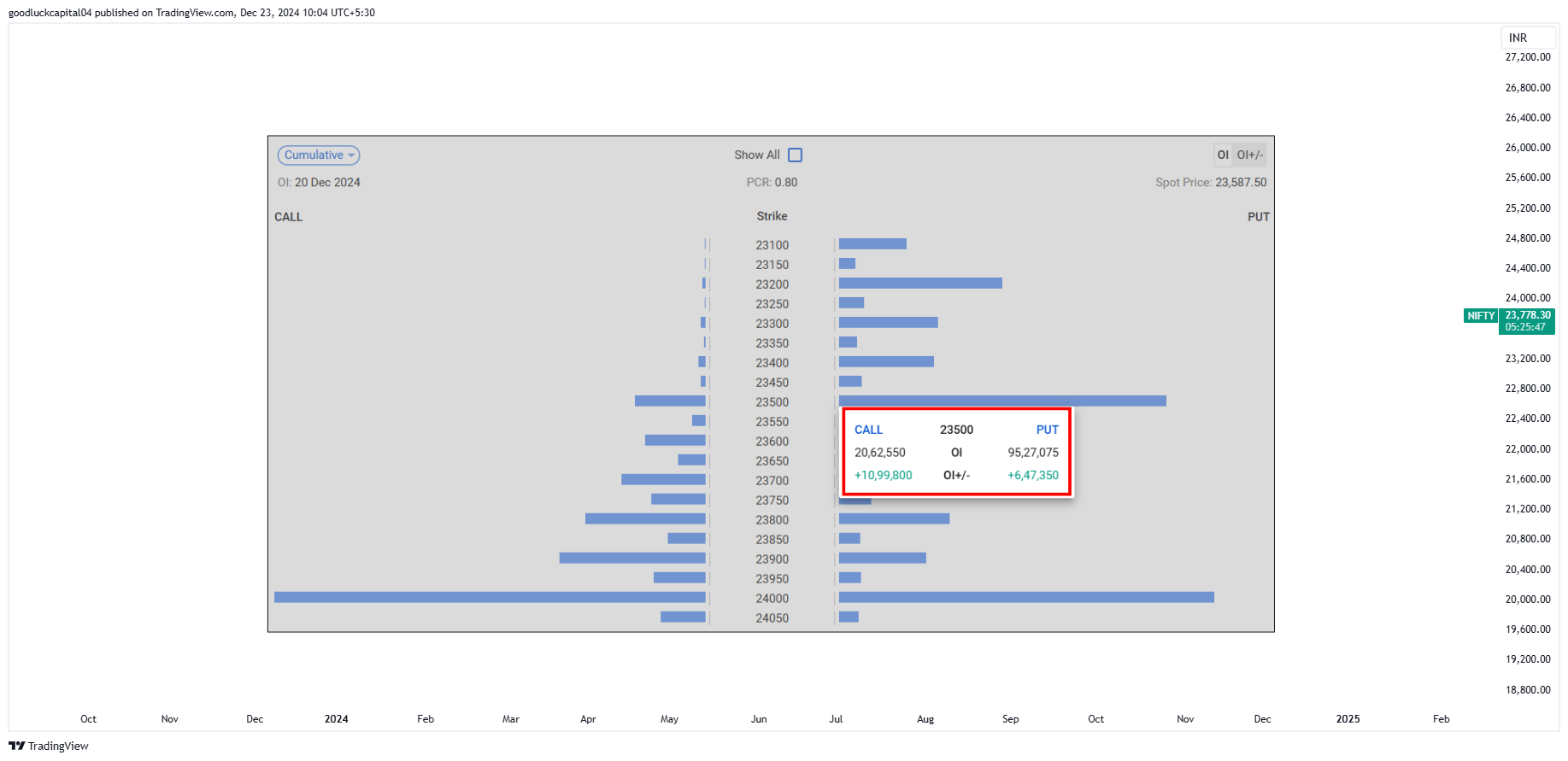Click the 23,778.30 current price label

pyautogui.click(x=1527, y=315)
